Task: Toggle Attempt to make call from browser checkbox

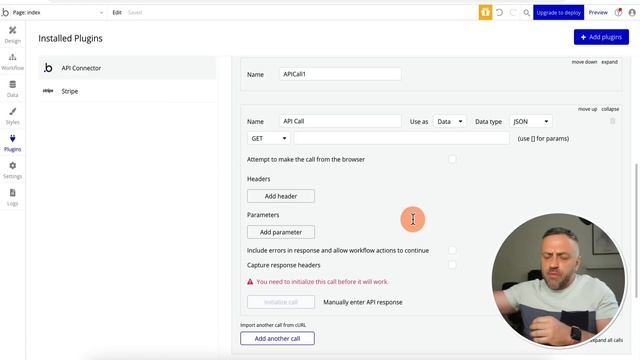Action: point(452,159)
